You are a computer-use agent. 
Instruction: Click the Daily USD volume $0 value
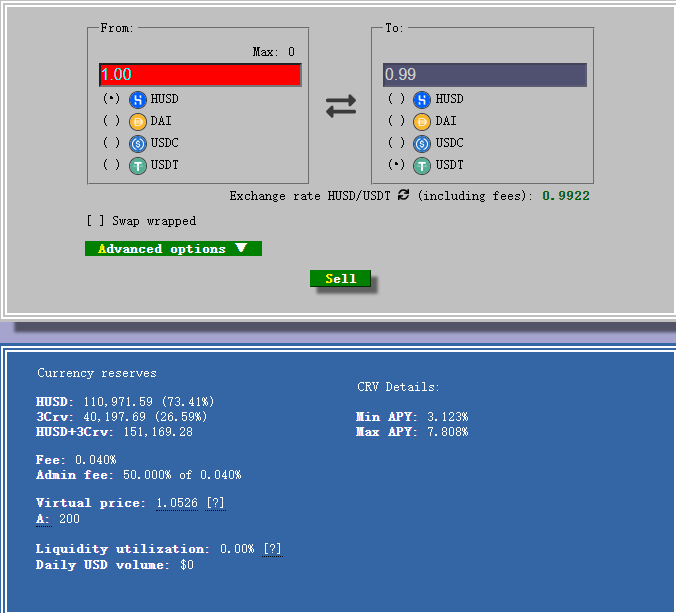coord(187,565)
